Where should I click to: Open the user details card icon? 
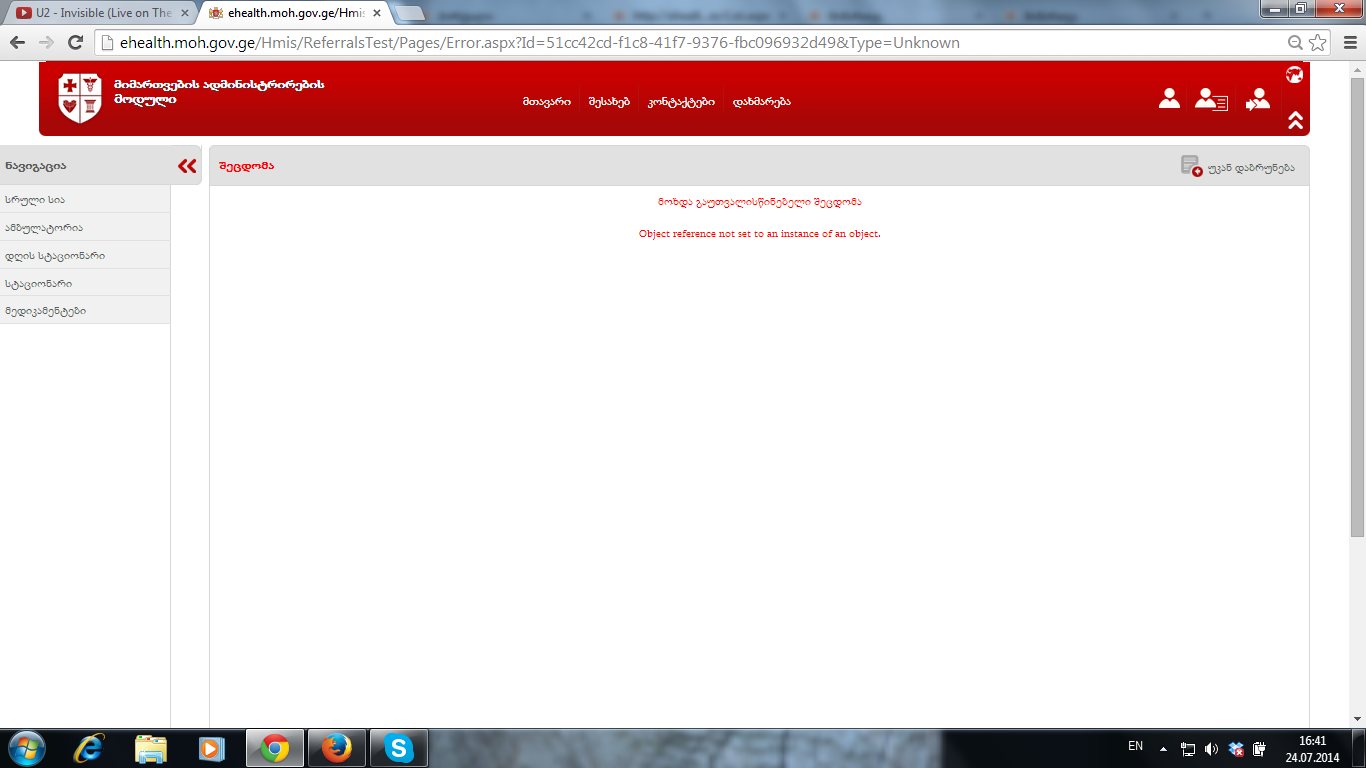pos(1210,100)
